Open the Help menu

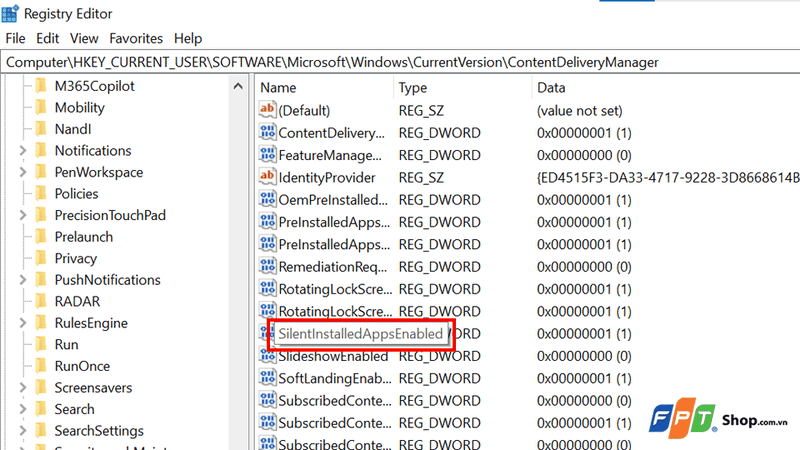(188, 38)
